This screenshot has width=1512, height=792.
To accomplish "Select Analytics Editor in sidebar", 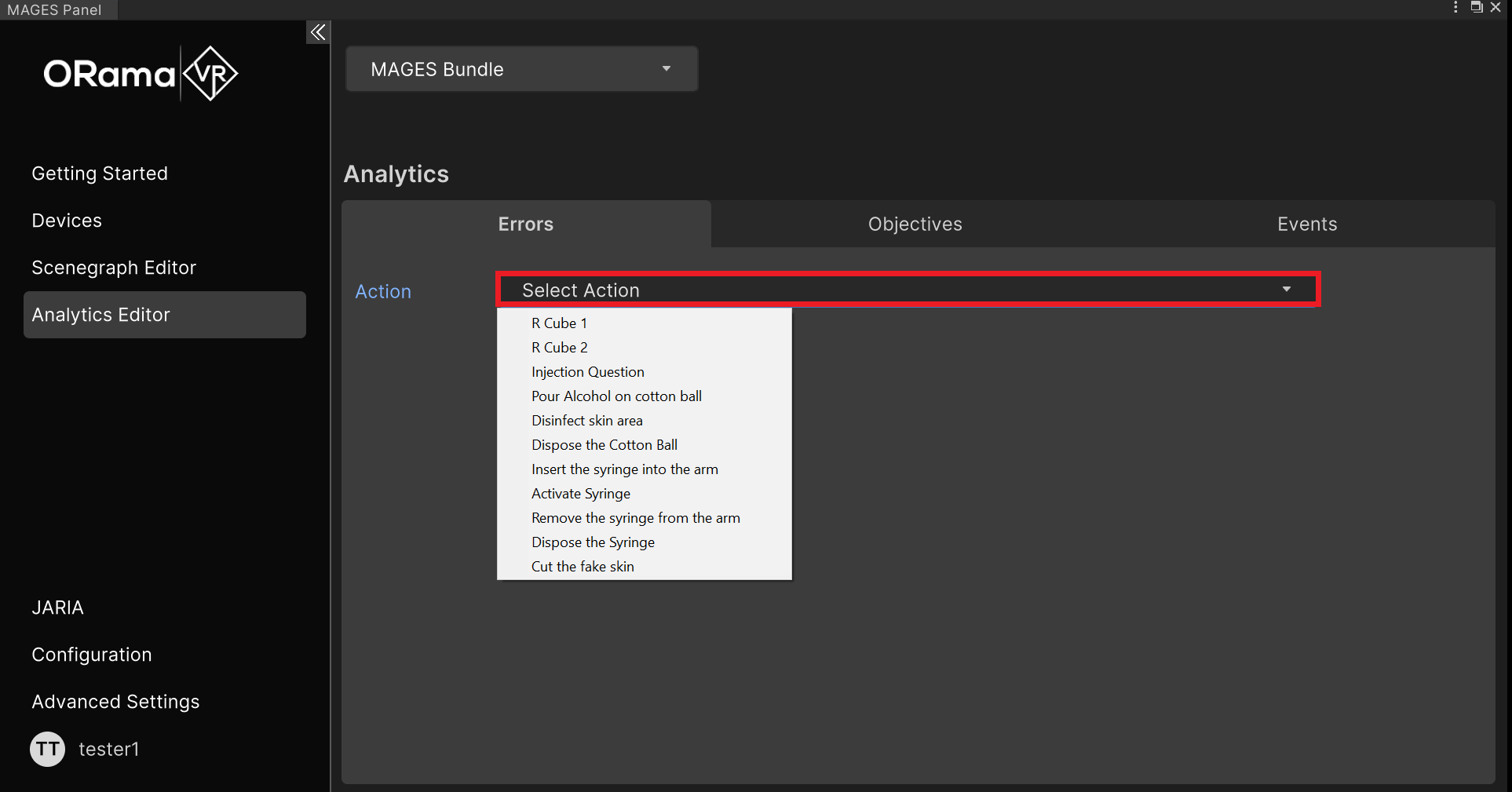I will (x=100, y=314).
